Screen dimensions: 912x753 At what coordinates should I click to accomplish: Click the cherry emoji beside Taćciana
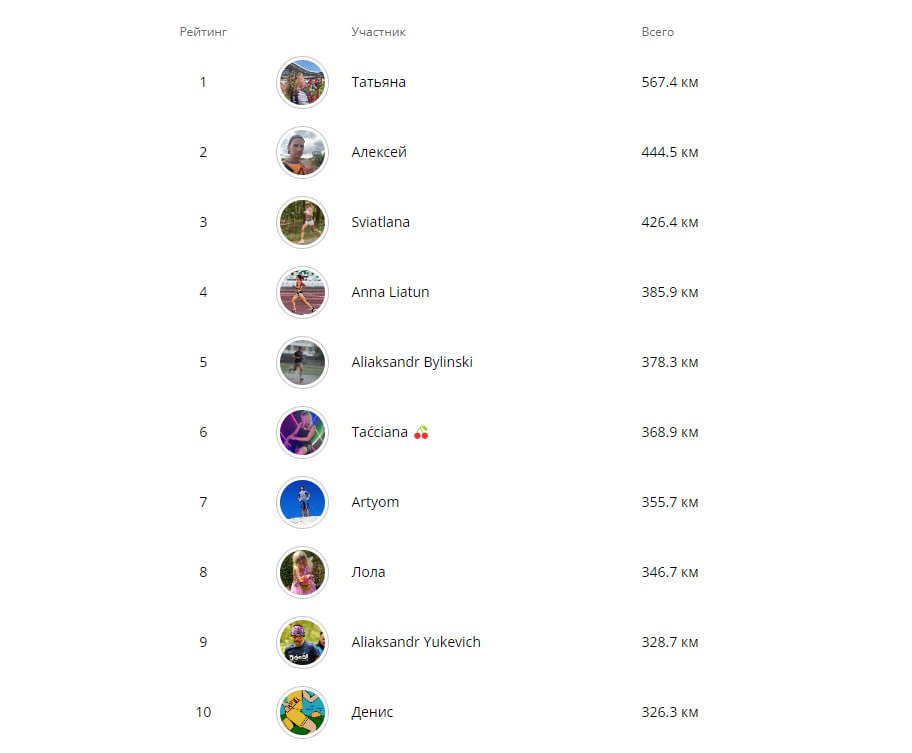click(421, 433)
